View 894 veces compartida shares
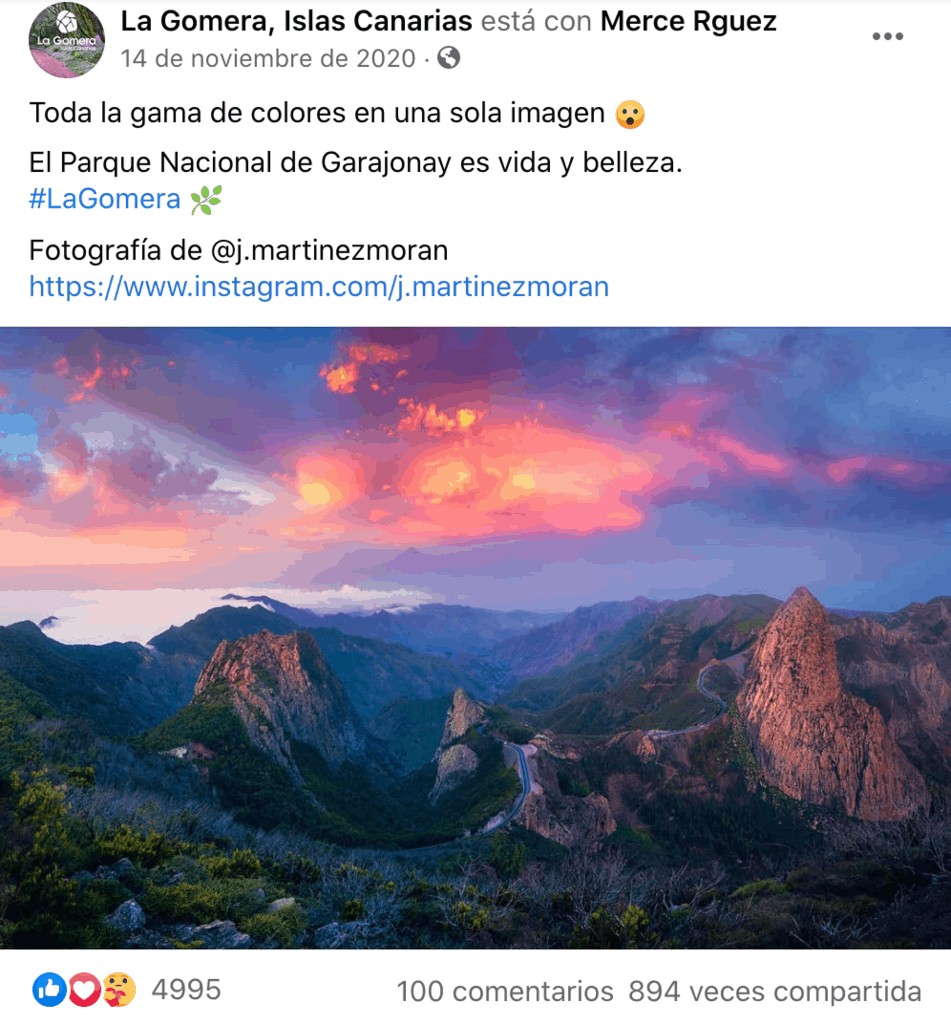 775,991
